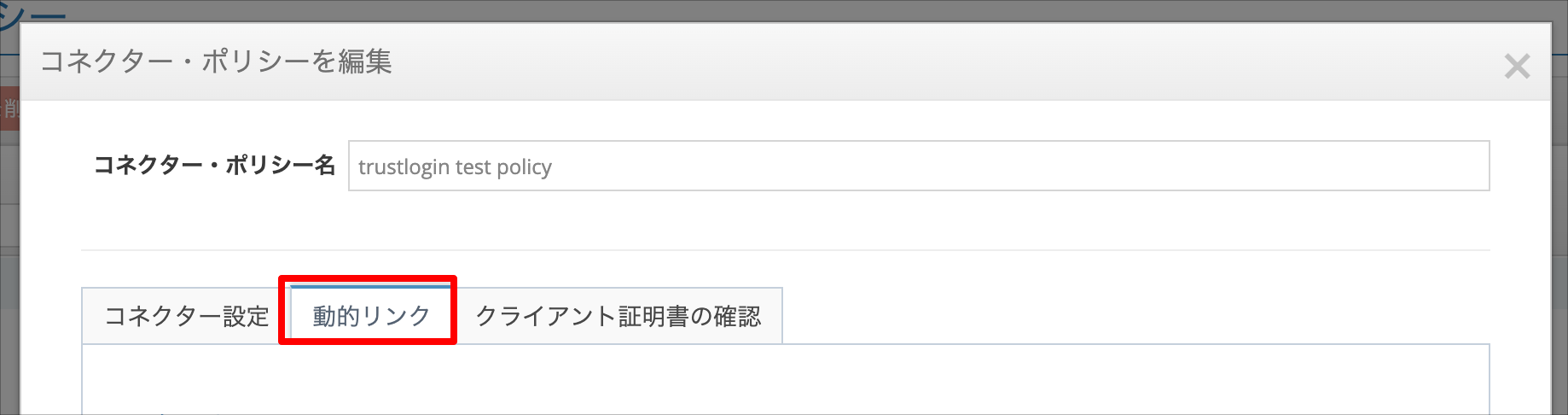Close the コネクター・ポリシーを編集 dialog with the X
This screenshot has width=1568, height=415.
tap(1517, 66)
